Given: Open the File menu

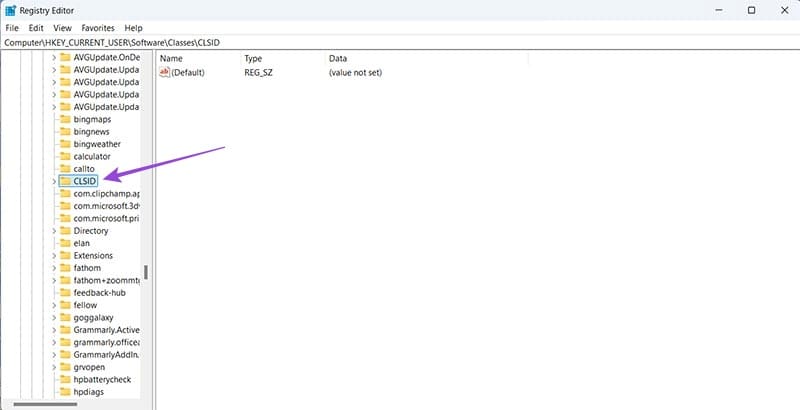Looking at the screenshot, I should (12, 28).
